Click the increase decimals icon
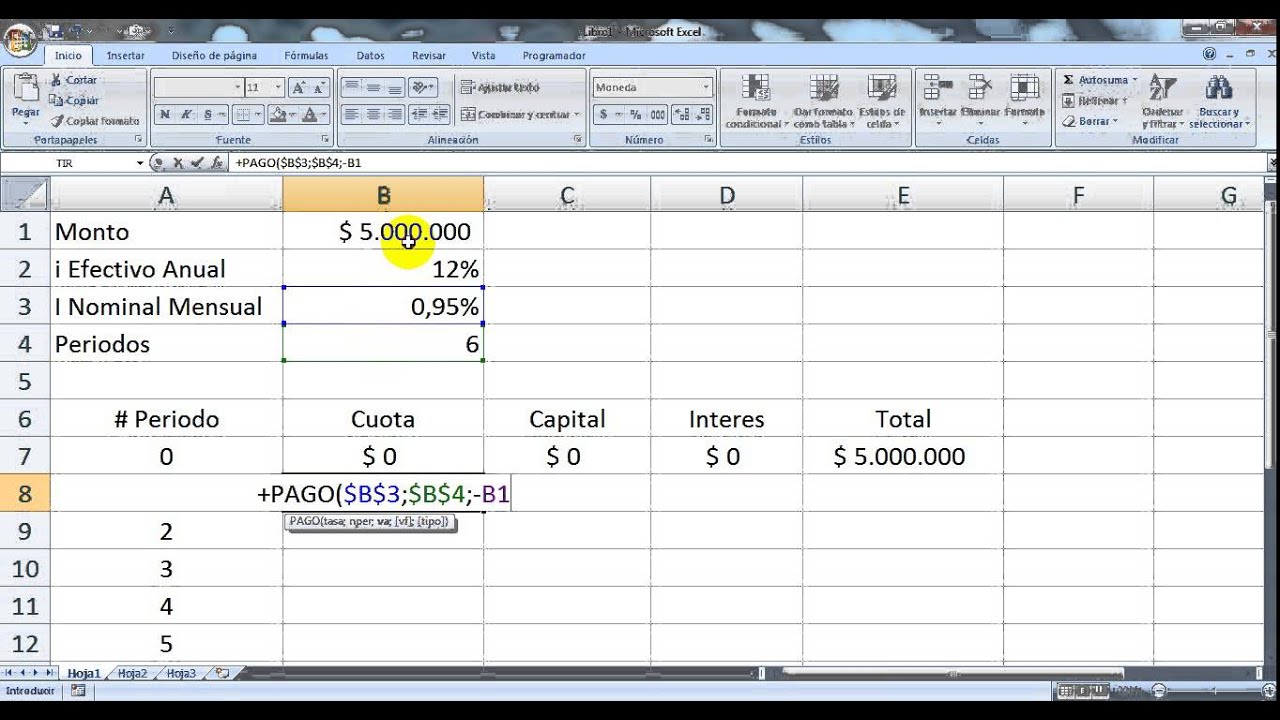Screen dimensions: 1280x720 (682, 114)
